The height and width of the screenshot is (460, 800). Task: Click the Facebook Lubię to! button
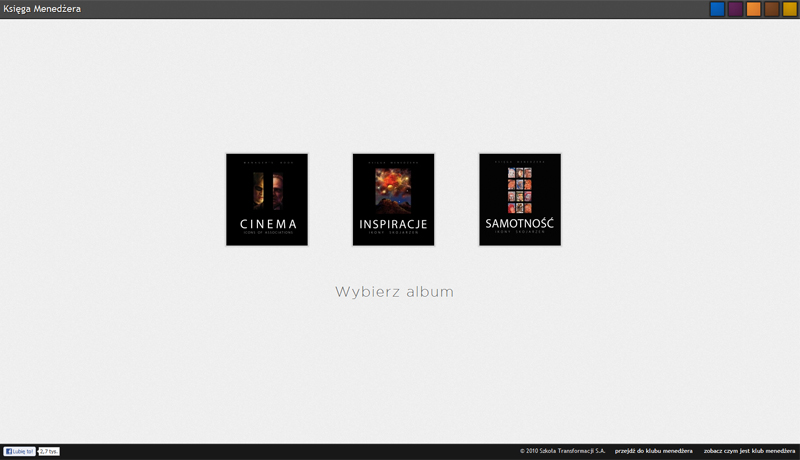[x=19, y=451]
